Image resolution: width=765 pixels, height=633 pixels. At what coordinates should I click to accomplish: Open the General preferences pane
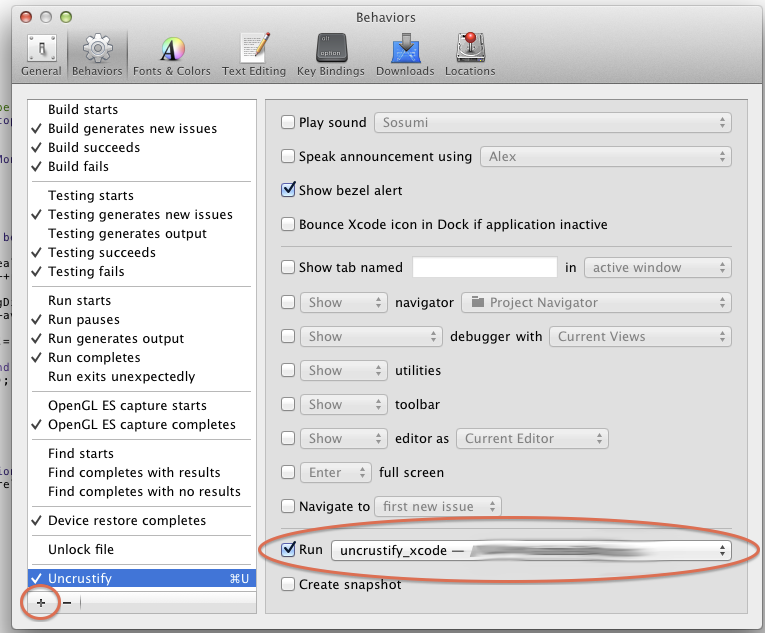click(x=41, y=54)
